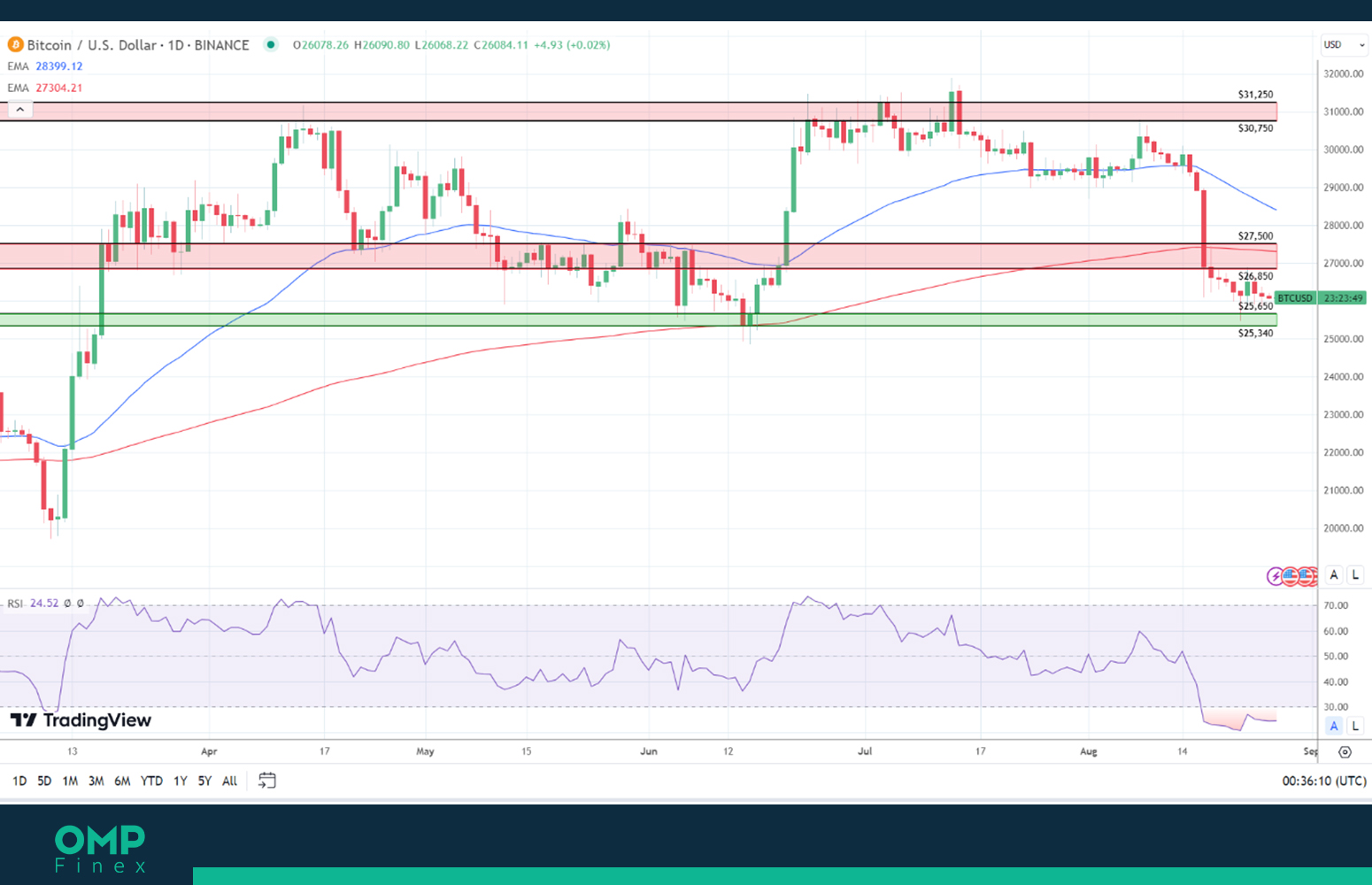Click the Jun label on time axis
1372x885 pixels.
coord(649,751)
